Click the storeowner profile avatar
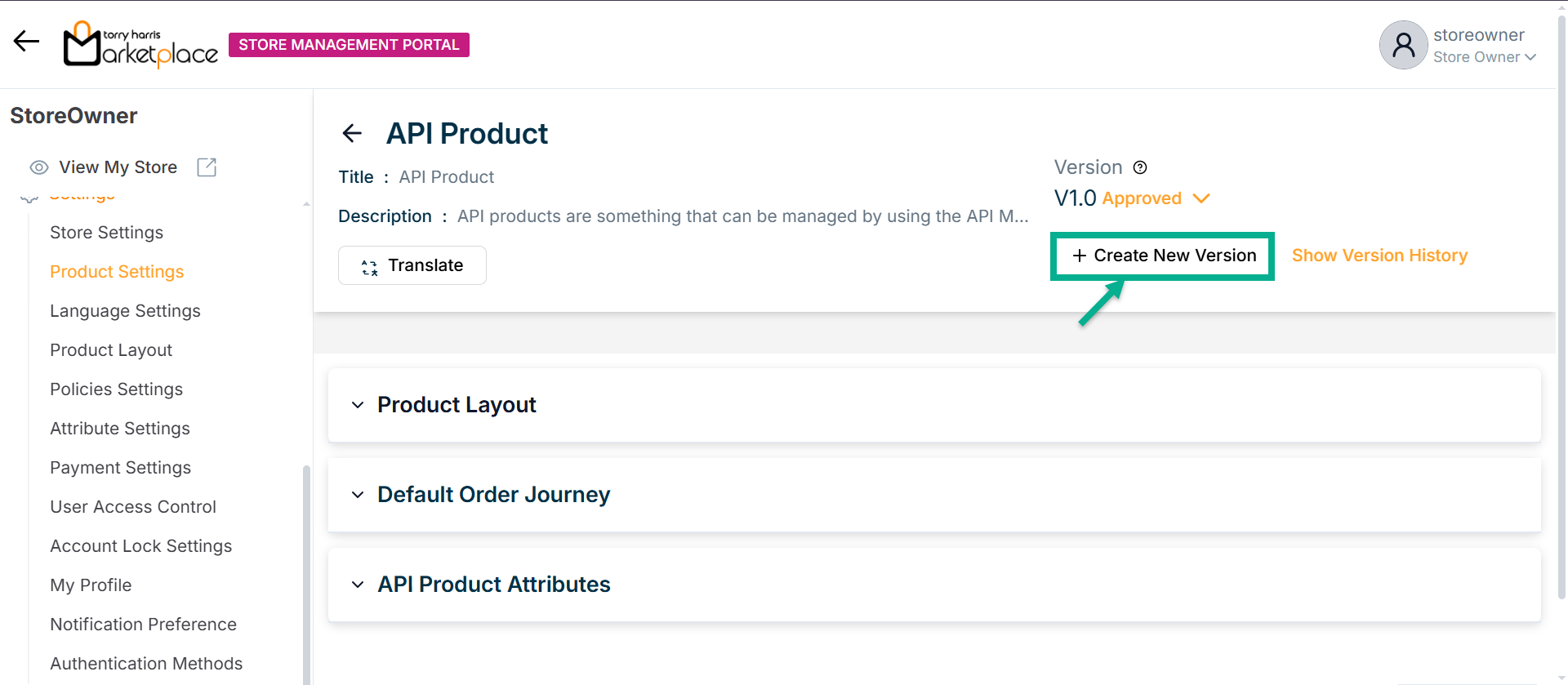 pyautogui.click(x=1403, y=45)
